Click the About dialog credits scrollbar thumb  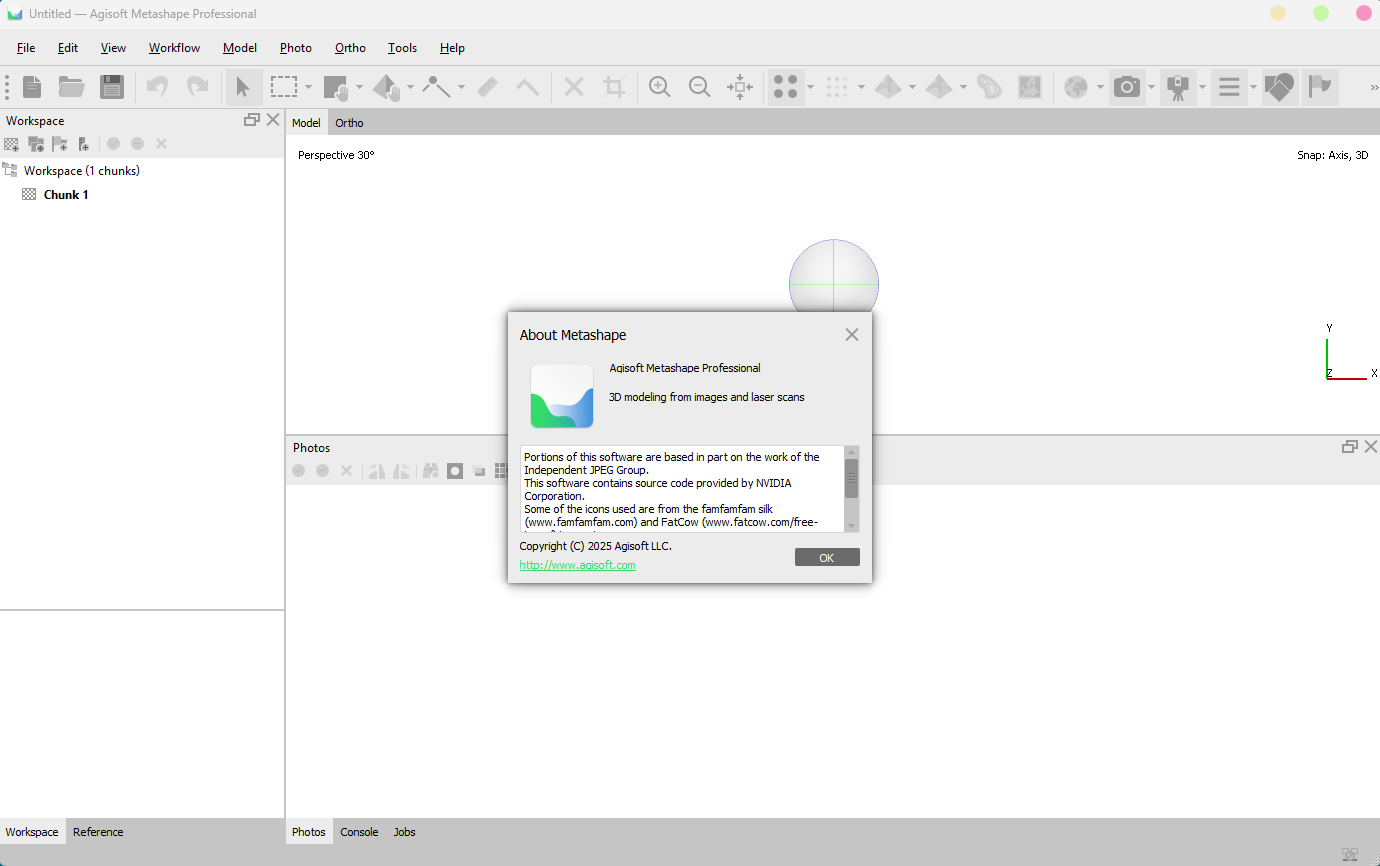point(852,478)
